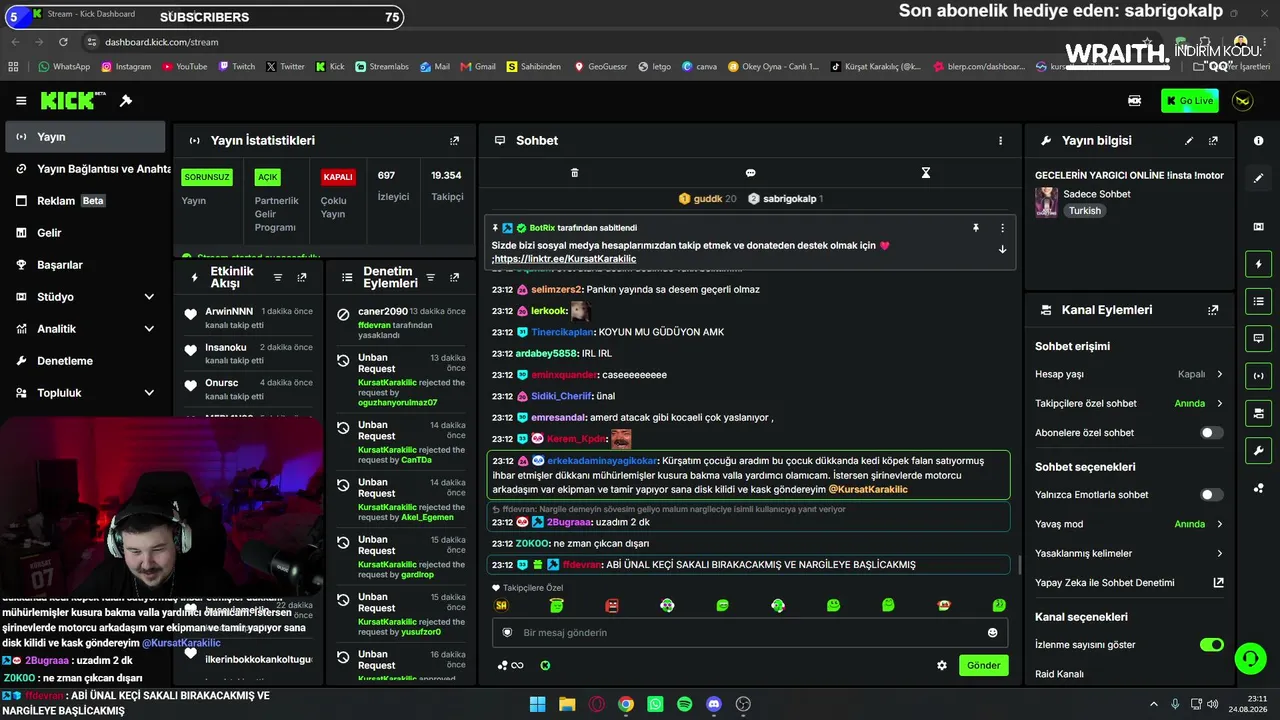Screen dimensions: 1280x720
Task: Click the trash icon in chat toolbar
Action: click(574, 173)
